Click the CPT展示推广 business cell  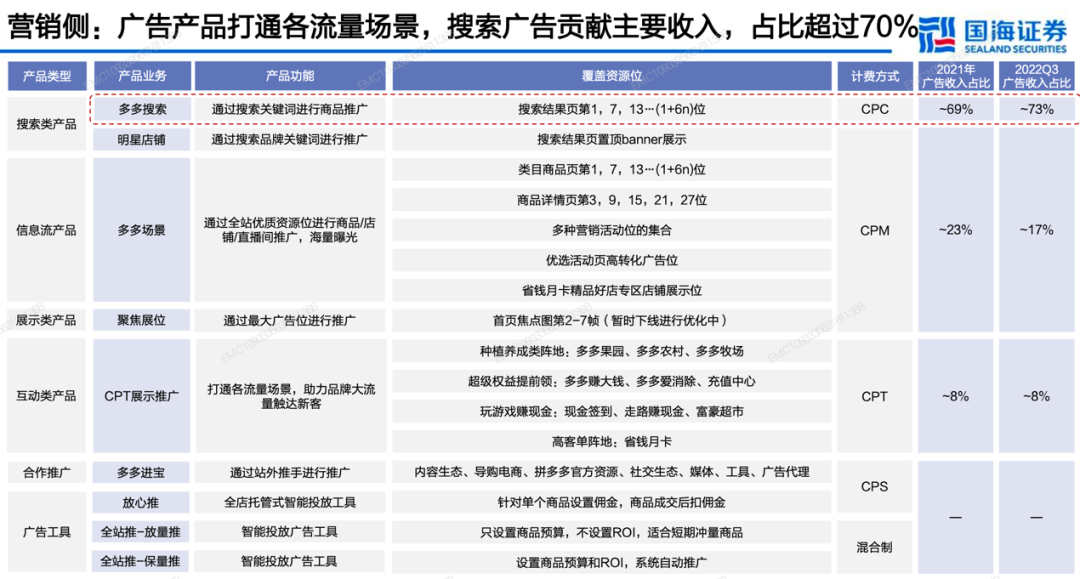click(x=142, y=396)
